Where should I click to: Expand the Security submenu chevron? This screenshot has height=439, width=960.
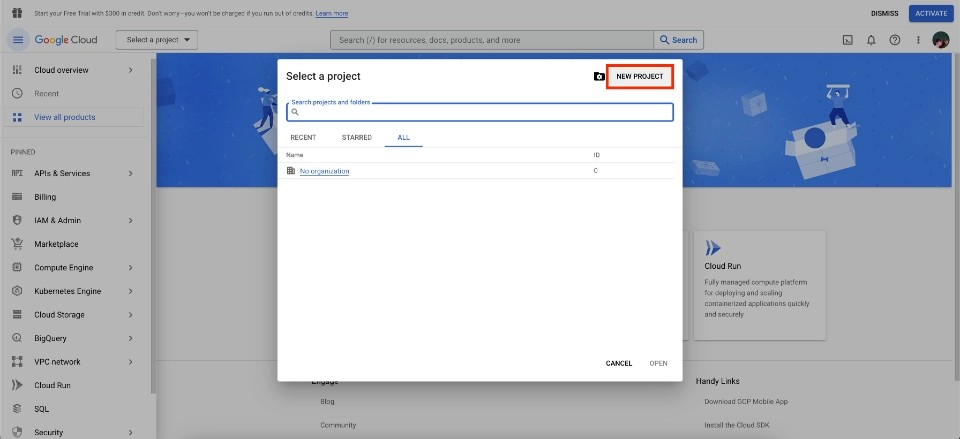tap(130, 432)
